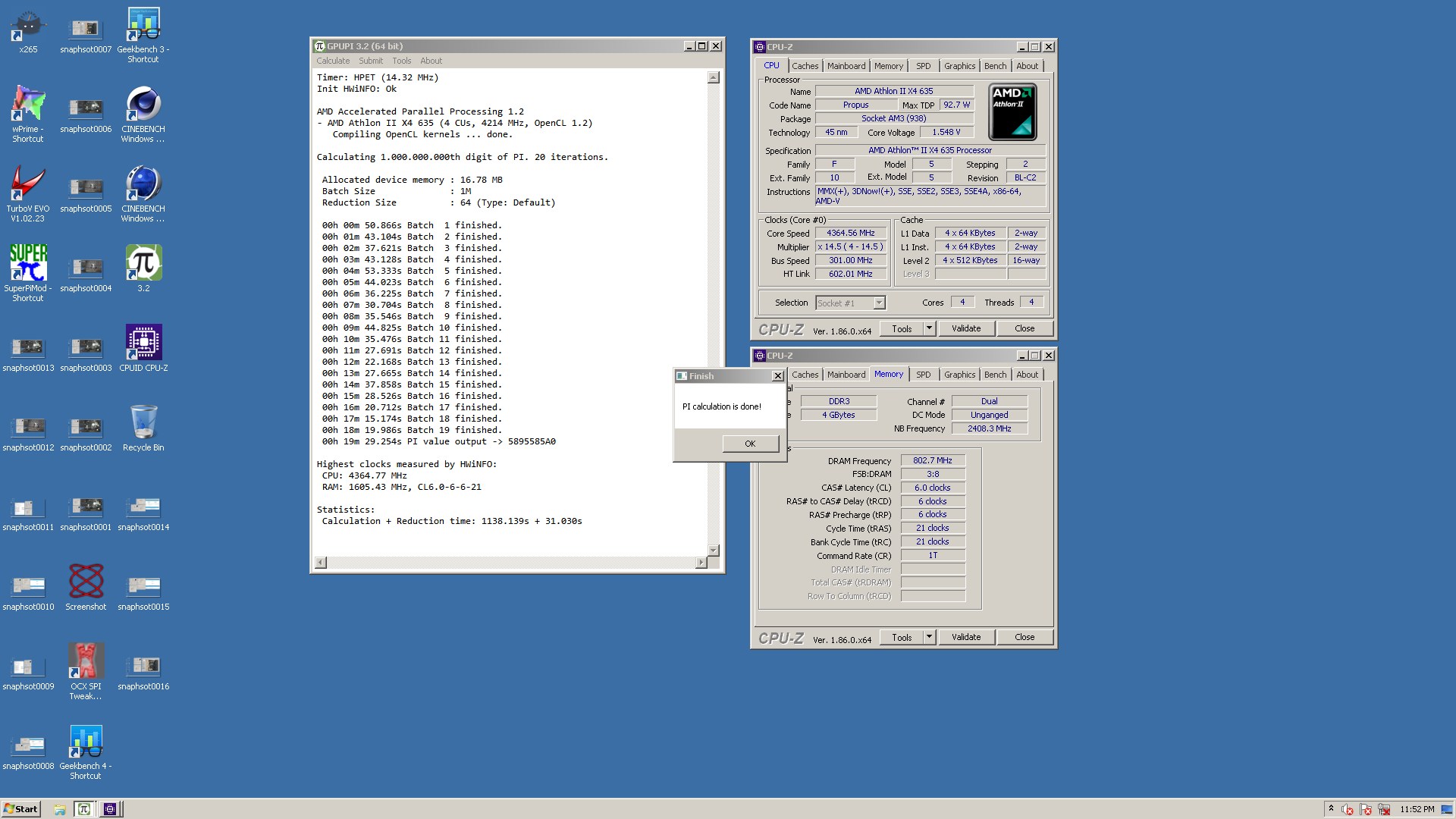Image resolution: width=1456 pixels, height=819 pixels.
Task: Click Close in bottom CPU-Z window
Action: [1025, 637]
